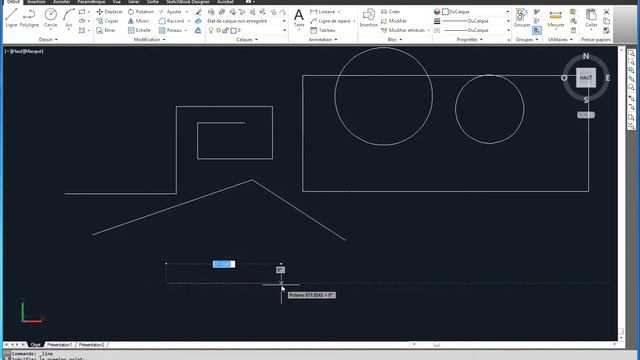This screenshot has width=640, height=360.
Task: Expand the Propriétés panel
Action: pos(469,40)
